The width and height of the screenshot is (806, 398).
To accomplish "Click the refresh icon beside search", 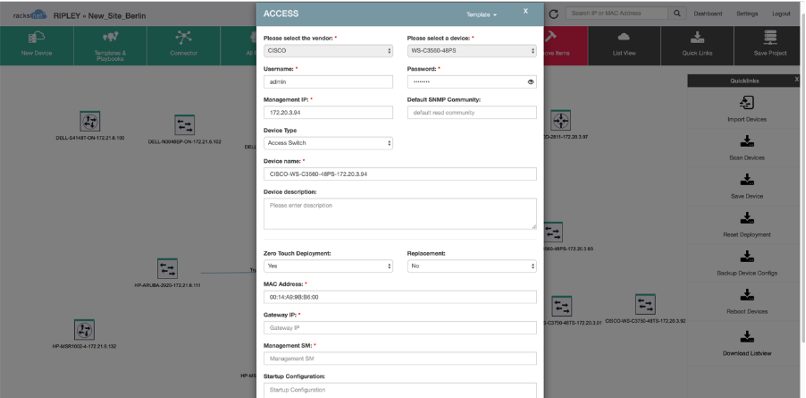I will 554,14.
